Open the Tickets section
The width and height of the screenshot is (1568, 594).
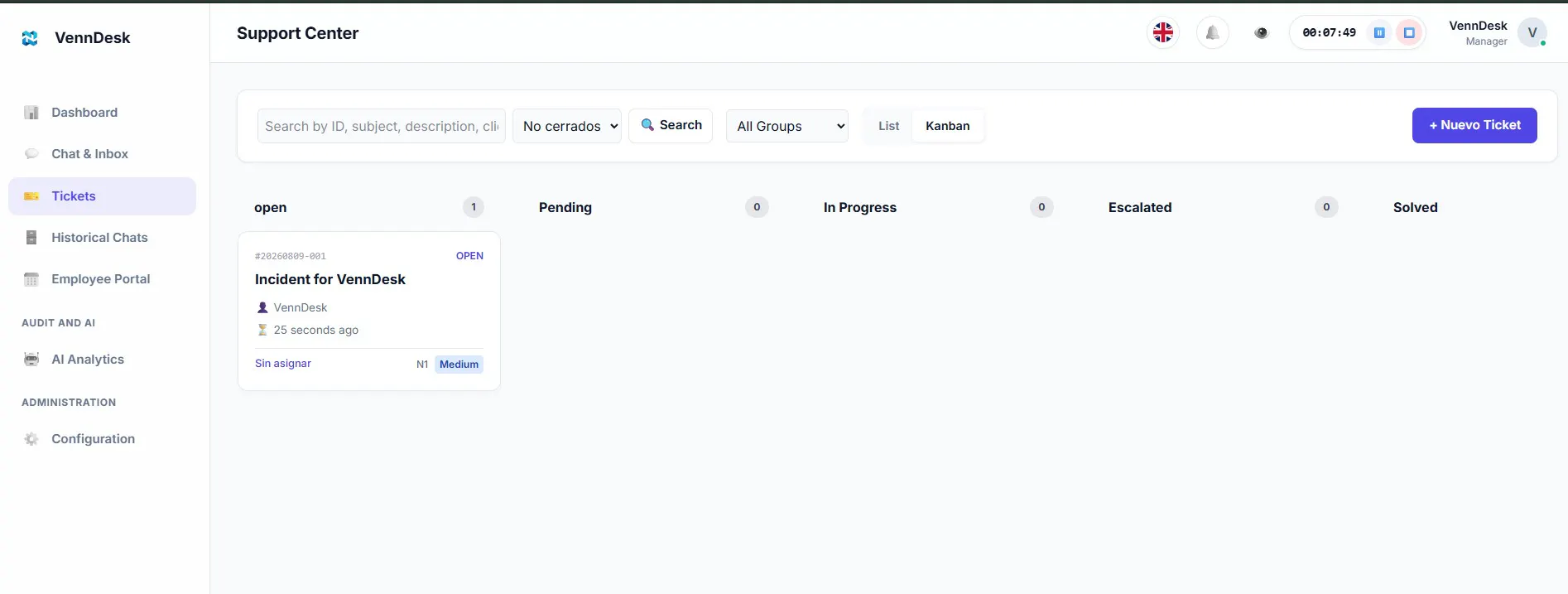point(102,196)
